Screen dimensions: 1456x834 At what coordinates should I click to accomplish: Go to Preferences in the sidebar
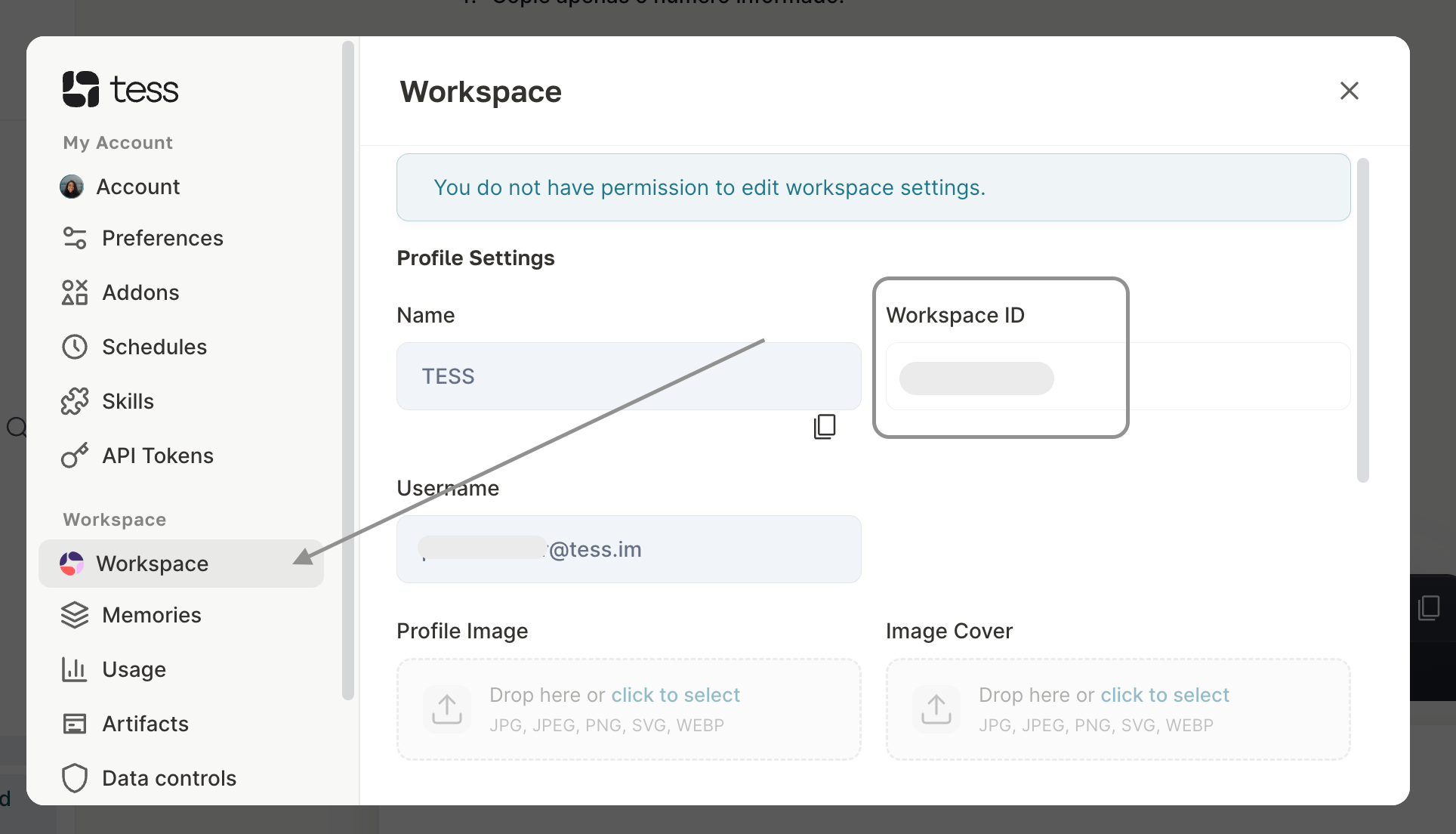click(x=181, y=238)
